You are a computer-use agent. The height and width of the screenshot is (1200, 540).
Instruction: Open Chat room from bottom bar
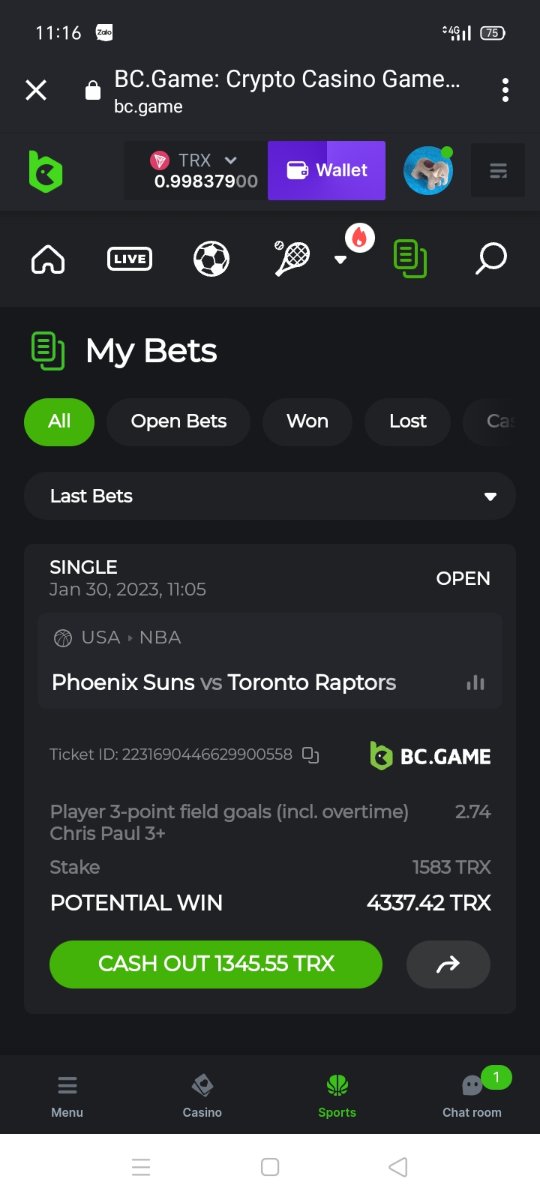(472, 1095)
